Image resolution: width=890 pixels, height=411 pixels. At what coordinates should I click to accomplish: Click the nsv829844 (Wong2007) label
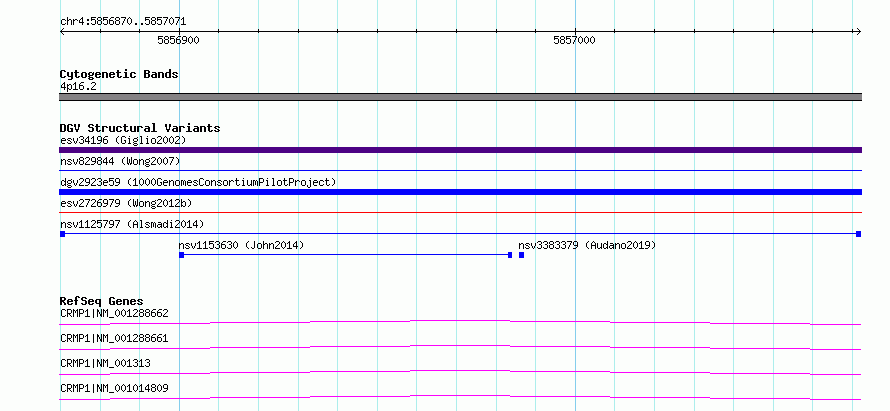[120, 161]
